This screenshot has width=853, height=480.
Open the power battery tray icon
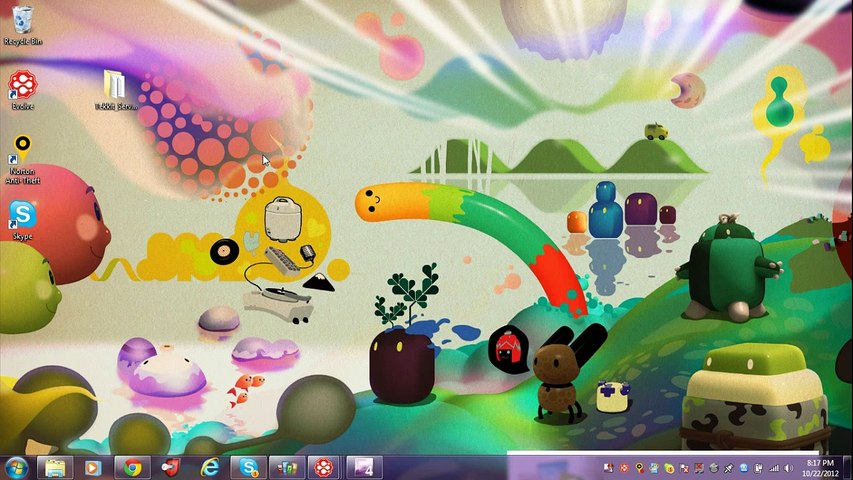758,469
